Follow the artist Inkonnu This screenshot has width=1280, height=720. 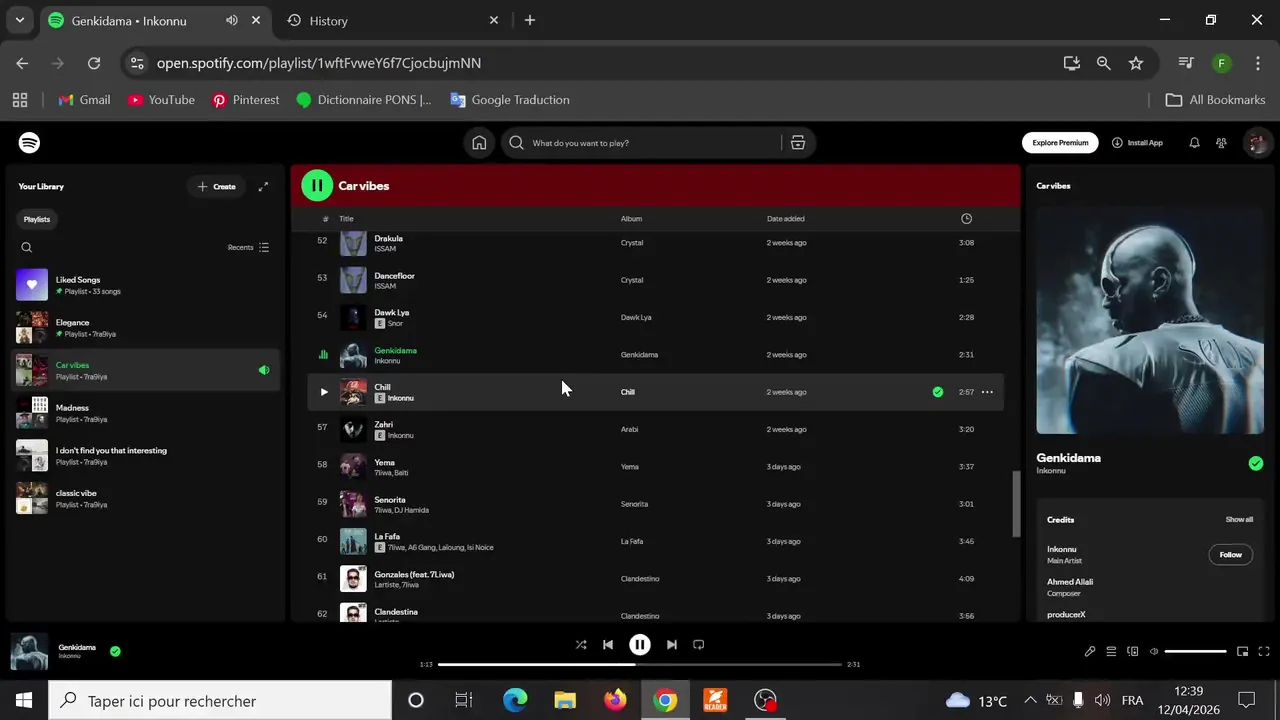tap(1230, 555)
